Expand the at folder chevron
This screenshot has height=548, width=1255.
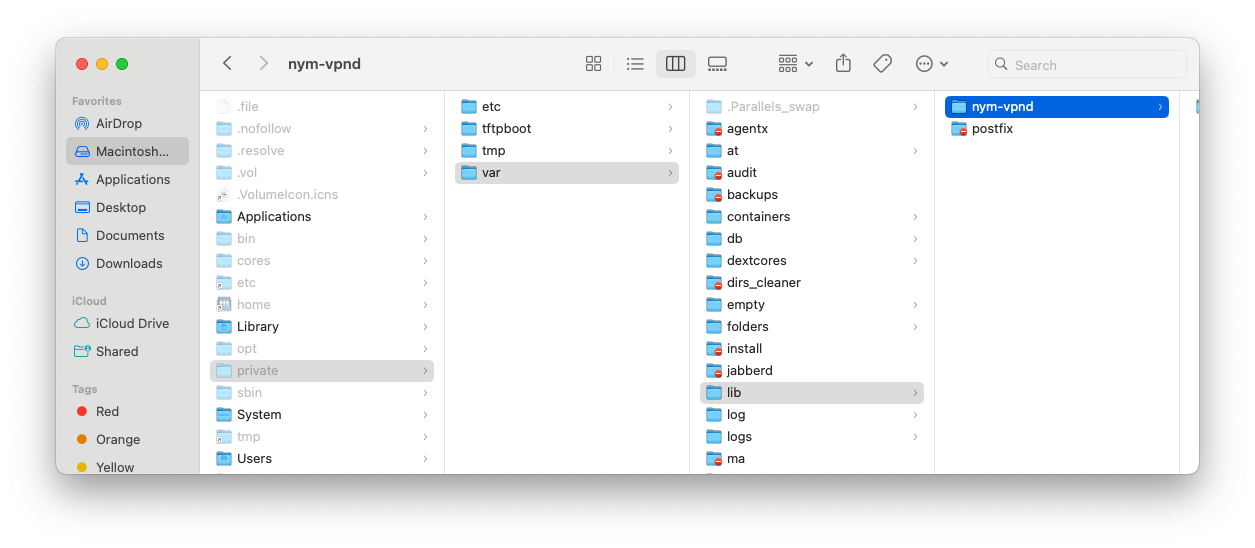click(915, 150)
